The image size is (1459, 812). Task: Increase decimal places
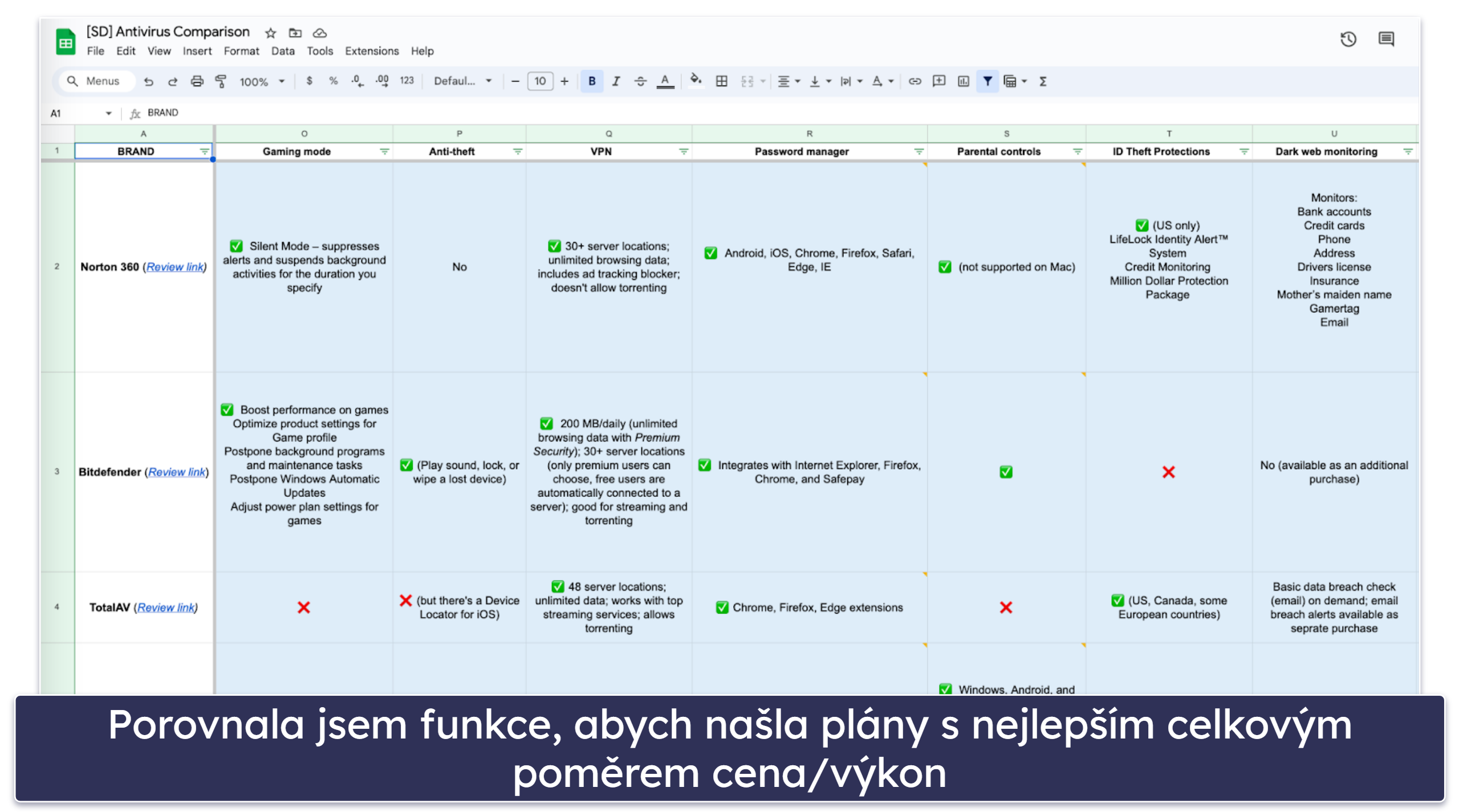point(382,81)
